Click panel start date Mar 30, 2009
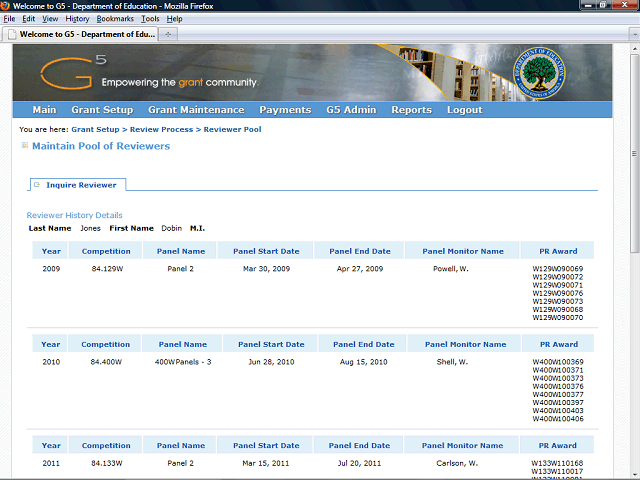 pyautogui.click(x=267, y=269)
